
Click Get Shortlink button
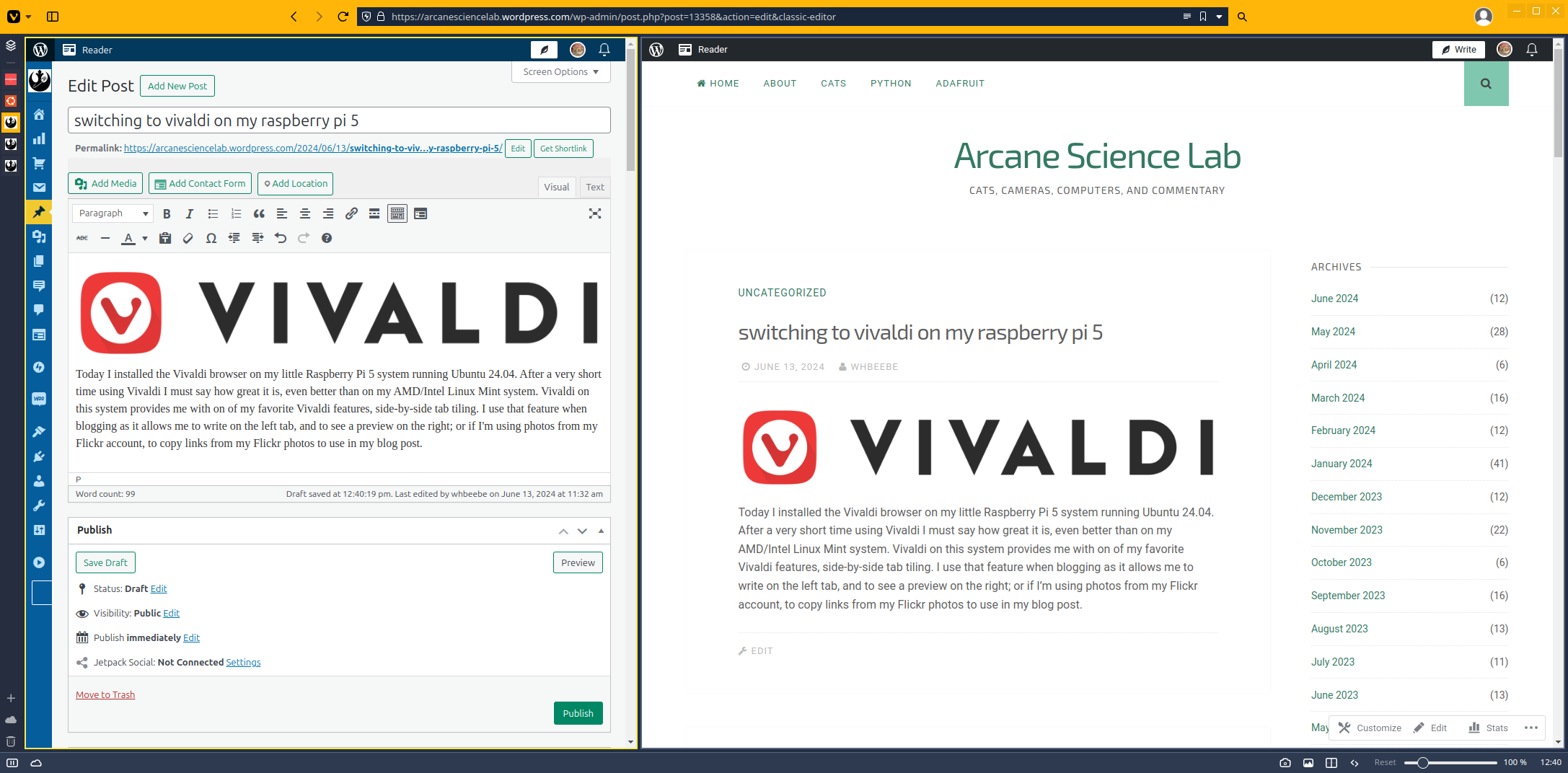[563, 149]
